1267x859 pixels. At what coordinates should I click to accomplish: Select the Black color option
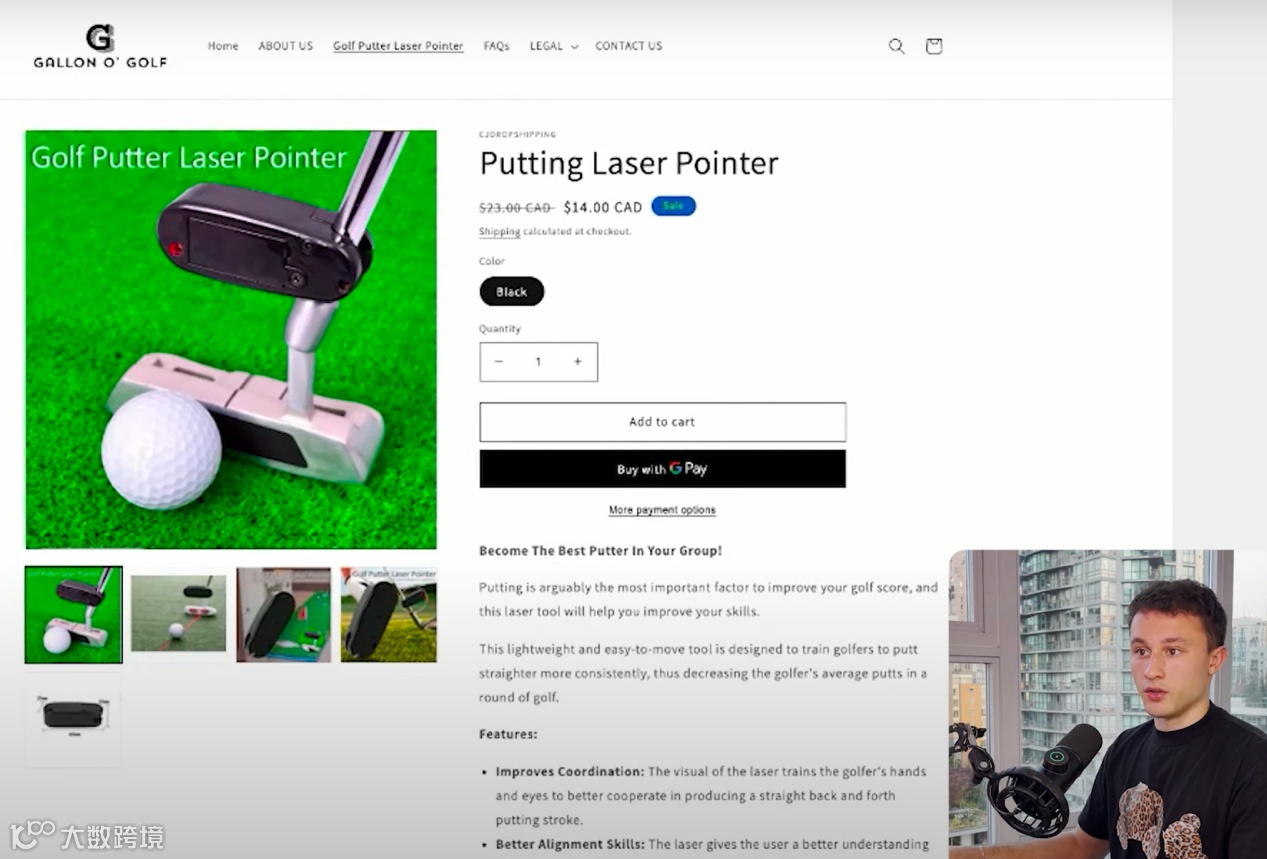point(511,292)
